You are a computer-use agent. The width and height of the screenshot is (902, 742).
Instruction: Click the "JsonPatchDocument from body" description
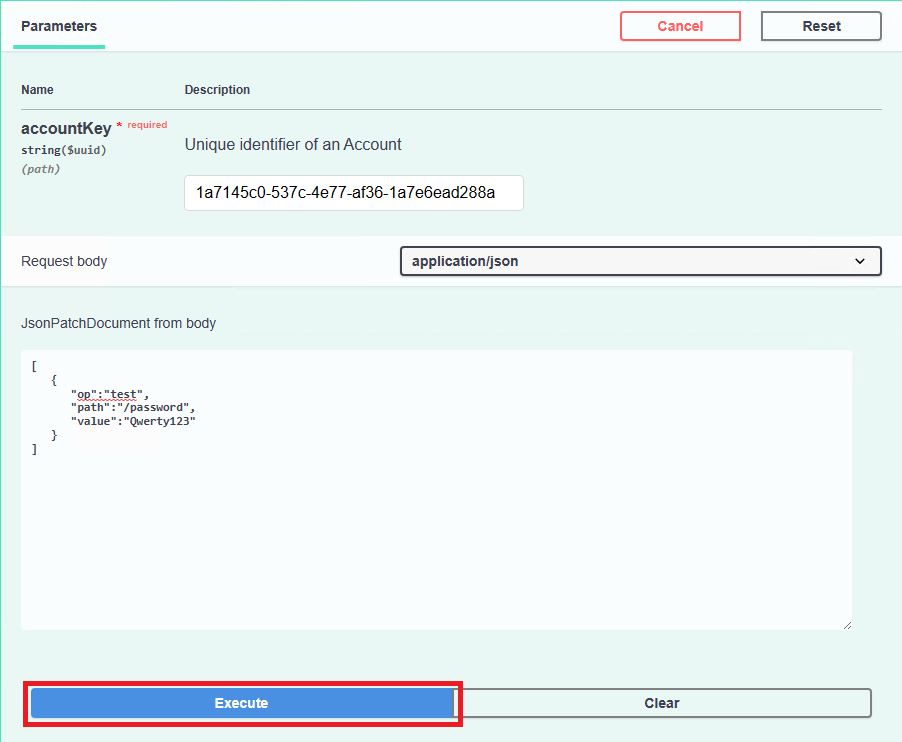tap(118, 323)
